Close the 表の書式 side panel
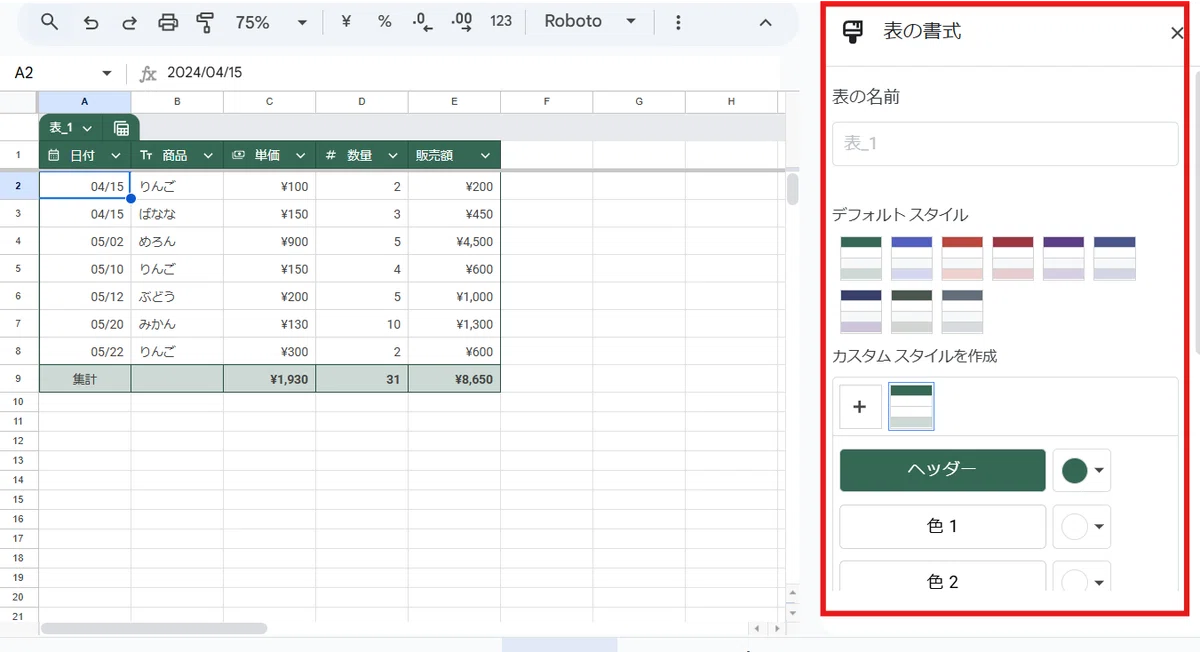 (x=1177, y=33)
